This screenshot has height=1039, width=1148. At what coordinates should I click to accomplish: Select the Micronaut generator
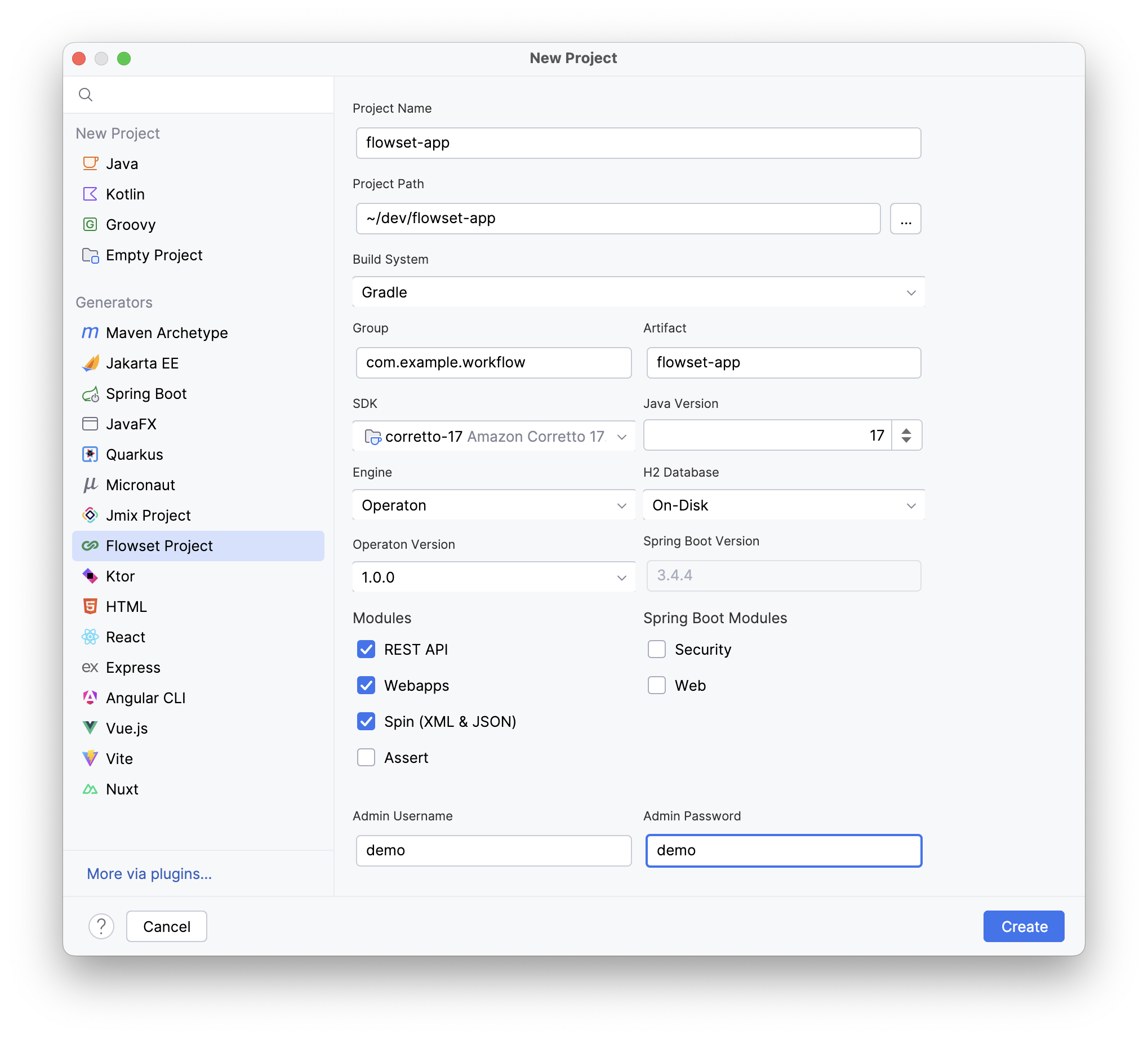(140, 485)
